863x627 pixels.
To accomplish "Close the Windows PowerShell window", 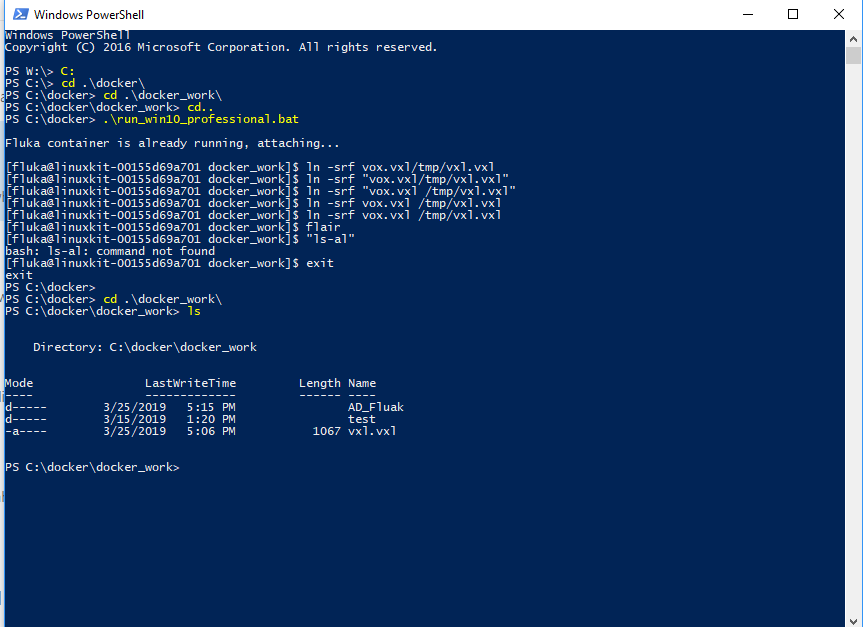I will pyautogui.click(x=838, y=14).
